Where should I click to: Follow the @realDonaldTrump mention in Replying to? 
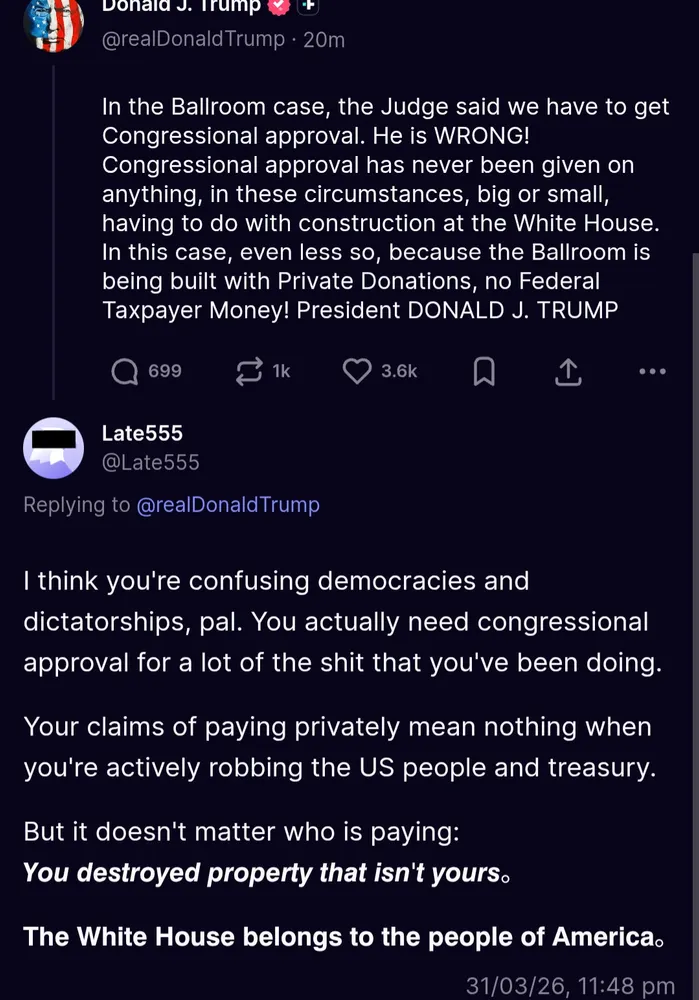228,505
